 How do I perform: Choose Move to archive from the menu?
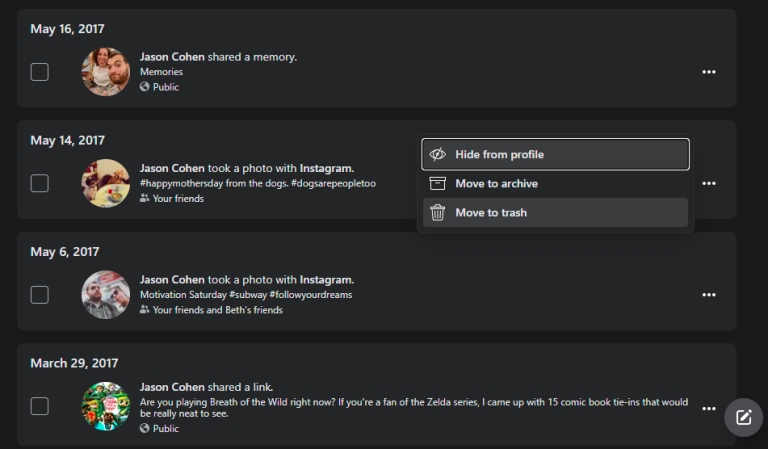(x=496, y=183)
